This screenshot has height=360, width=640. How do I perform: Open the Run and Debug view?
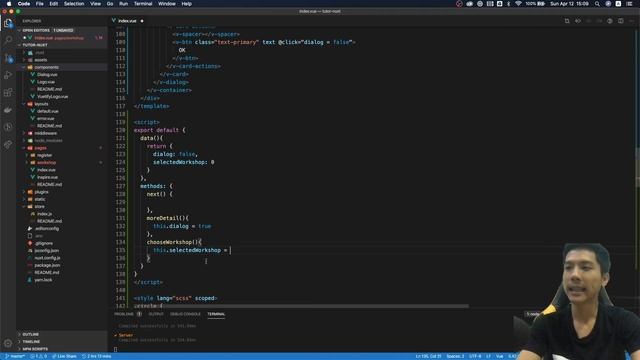[x=8, y=75]
